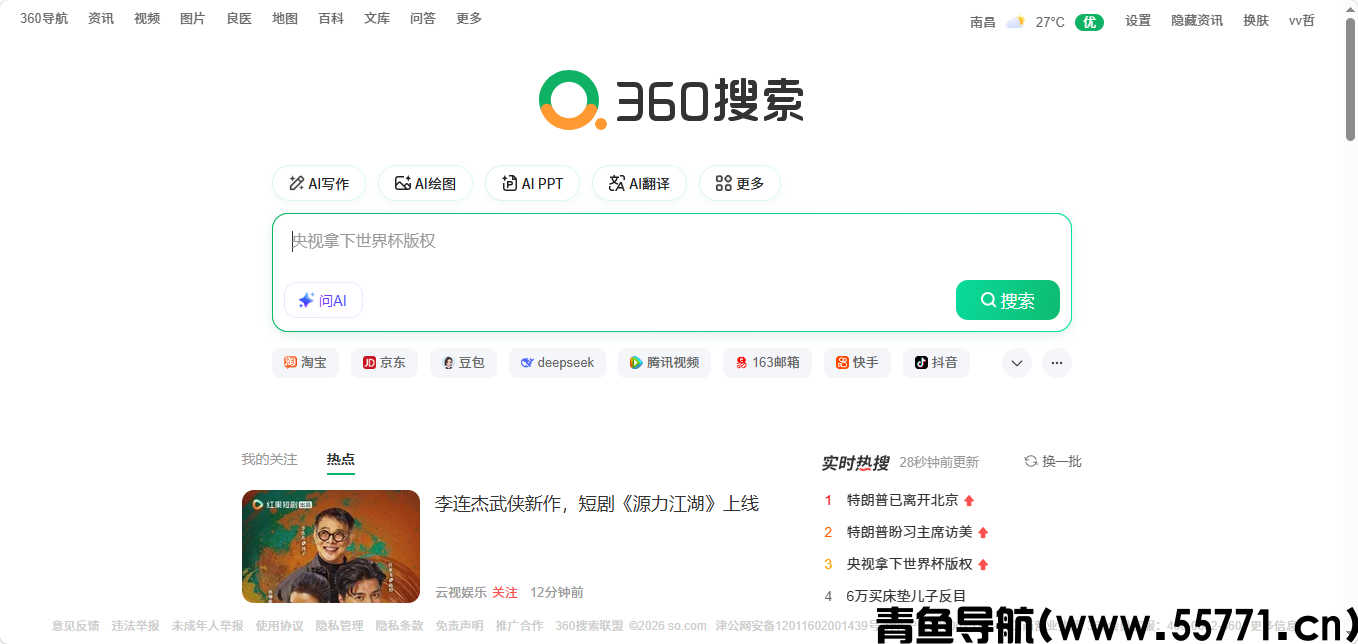Open 隐私条款 footer link
This screenshot has height=644, width=1358.
click(399, 626)
